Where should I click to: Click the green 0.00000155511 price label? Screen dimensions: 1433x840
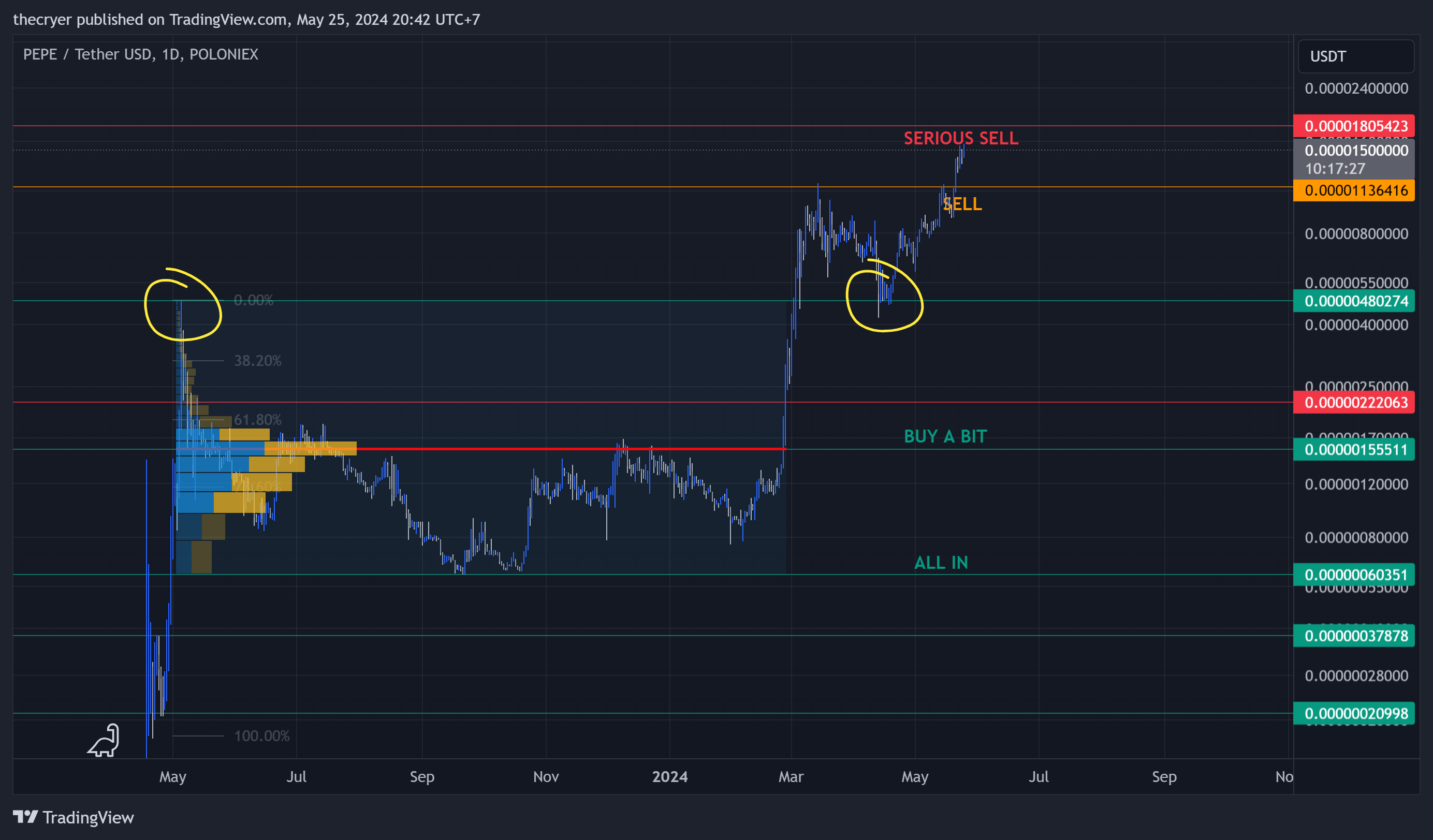click(x=1353, y=450)
